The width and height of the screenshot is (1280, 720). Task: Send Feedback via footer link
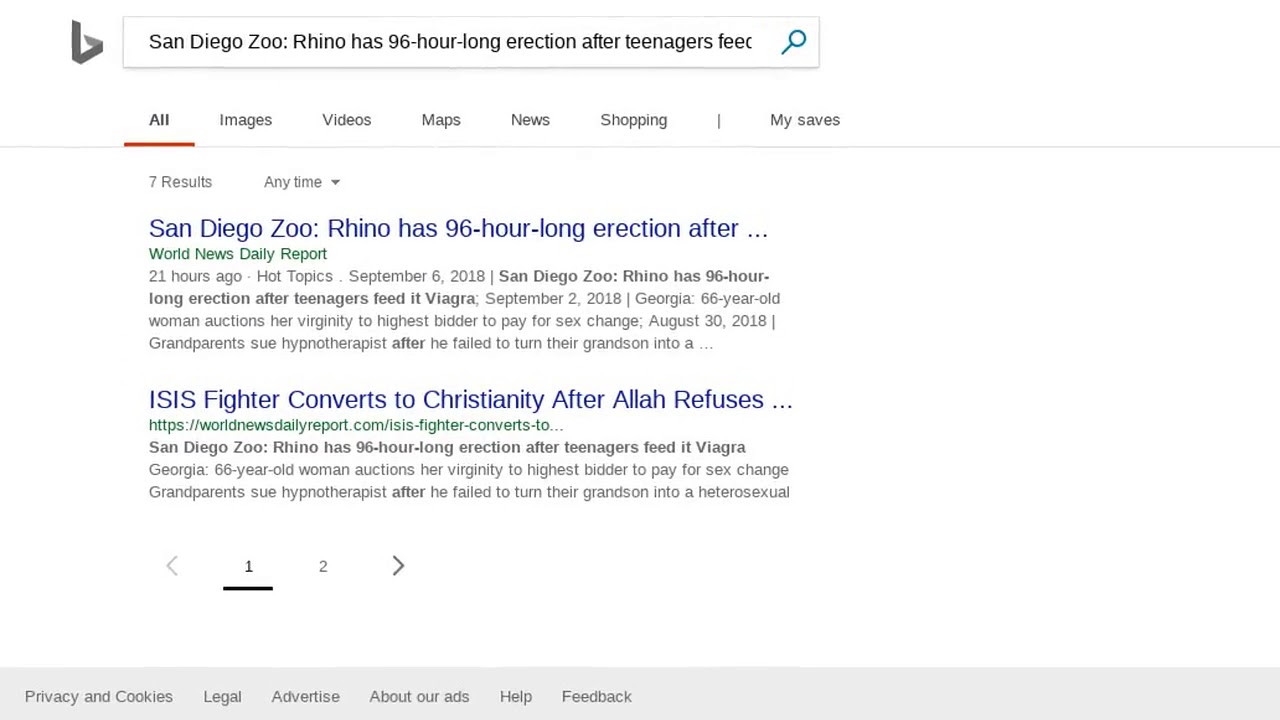596,697
